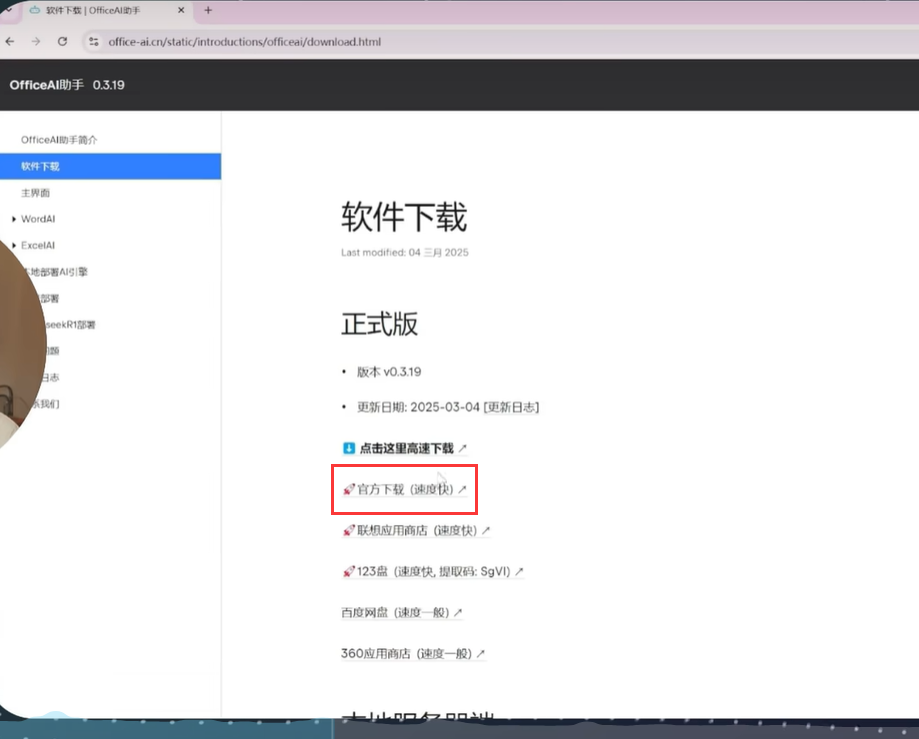The image size is (919, 739).
Task: Click the 正式版 section heading
Action: [x=380, y=323]
